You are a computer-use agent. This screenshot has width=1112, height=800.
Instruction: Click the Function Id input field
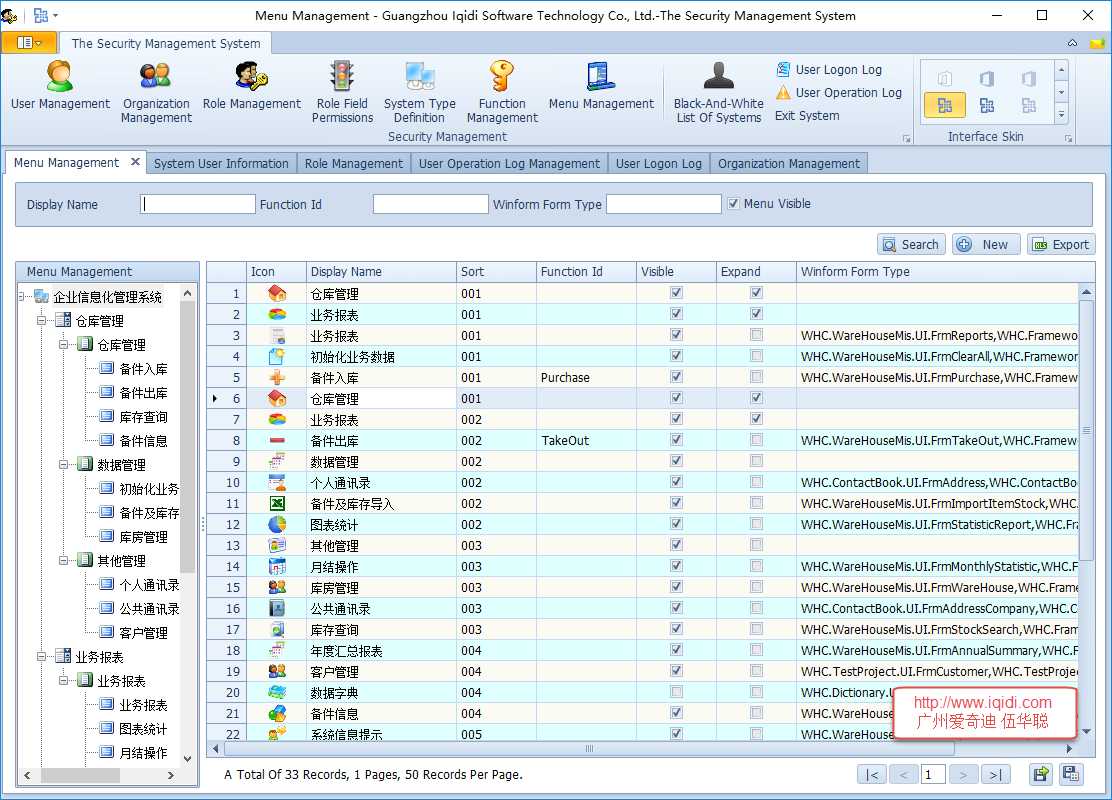[430, 204]
